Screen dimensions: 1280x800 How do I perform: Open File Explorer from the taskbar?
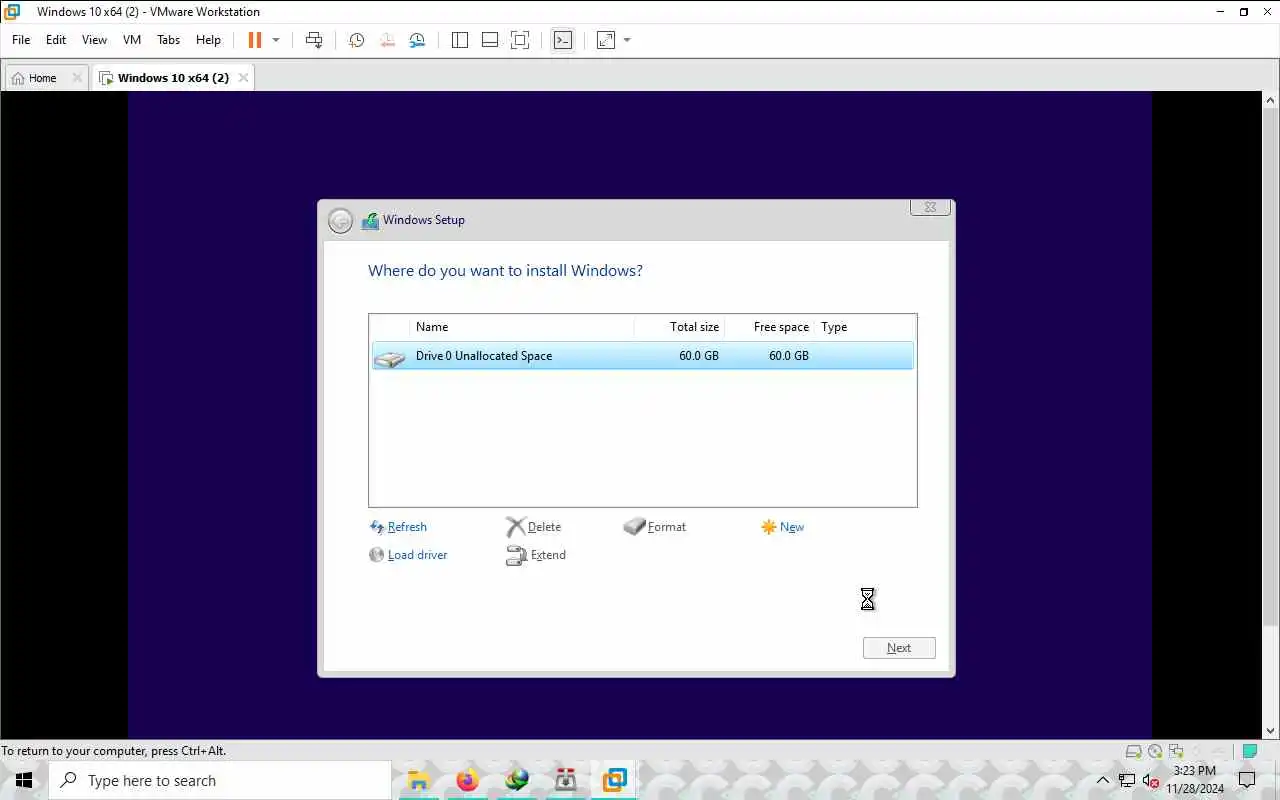[418, 780]
